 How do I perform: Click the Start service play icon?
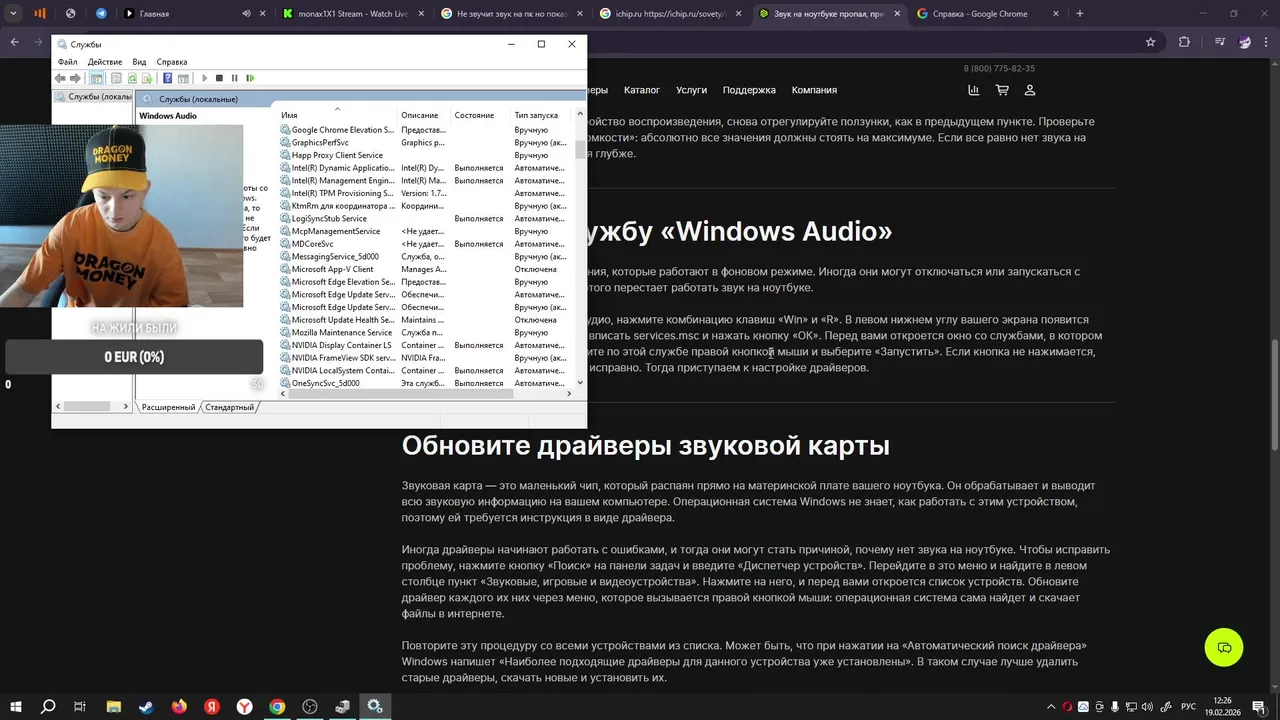point(205,78)
